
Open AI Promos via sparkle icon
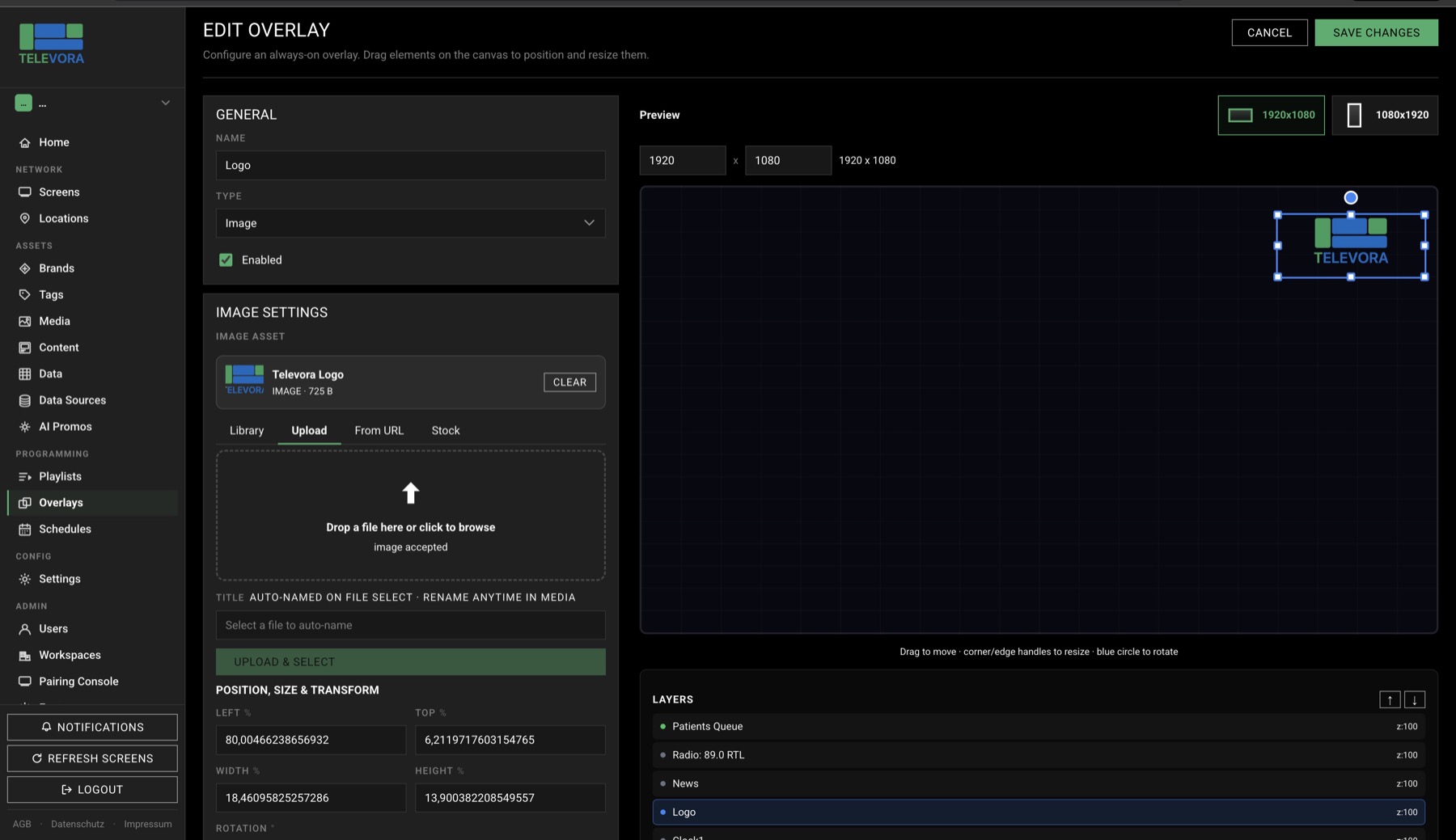(25, 427)
